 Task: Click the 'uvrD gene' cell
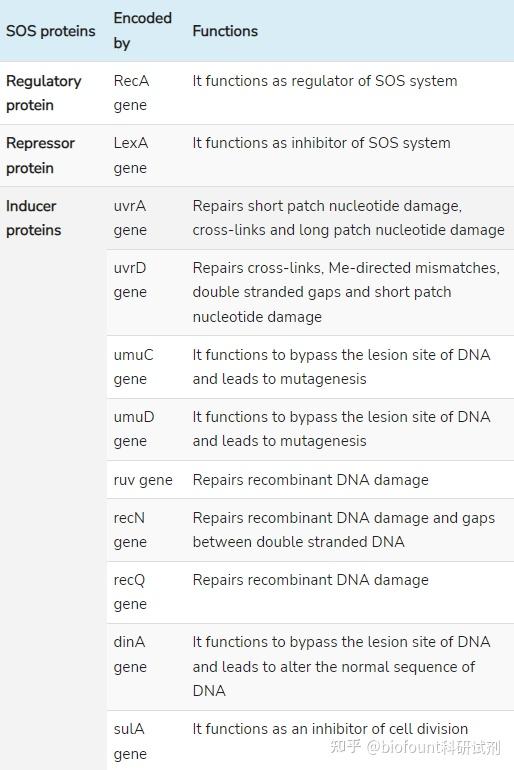pos(130,280)
